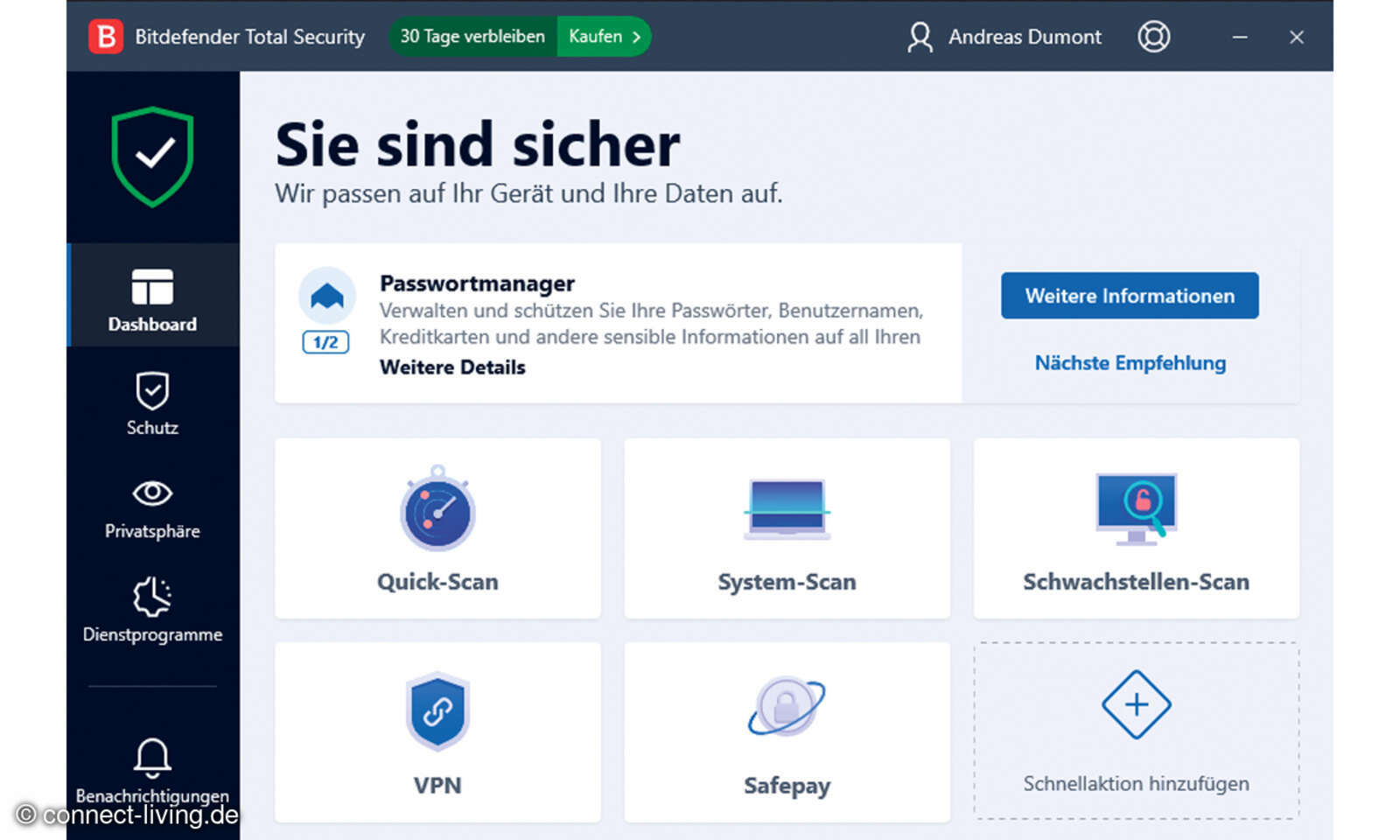Open the VPN shield icon
The image size is (1400, 840).
pyautogui.click(x=437, y=710)
